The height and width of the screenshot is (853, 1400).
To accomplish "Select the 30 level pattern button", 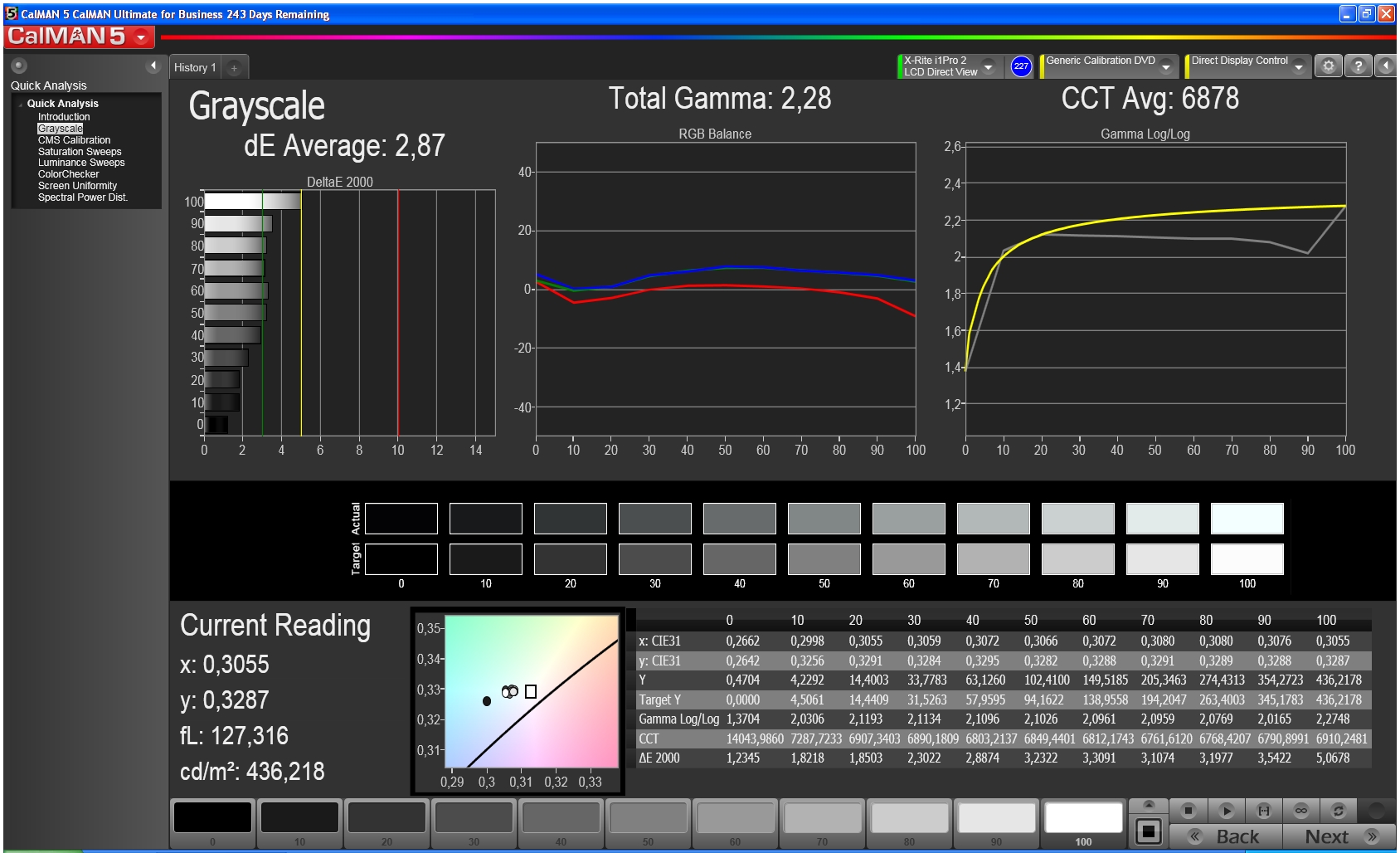I will click(x=474, y=824).
